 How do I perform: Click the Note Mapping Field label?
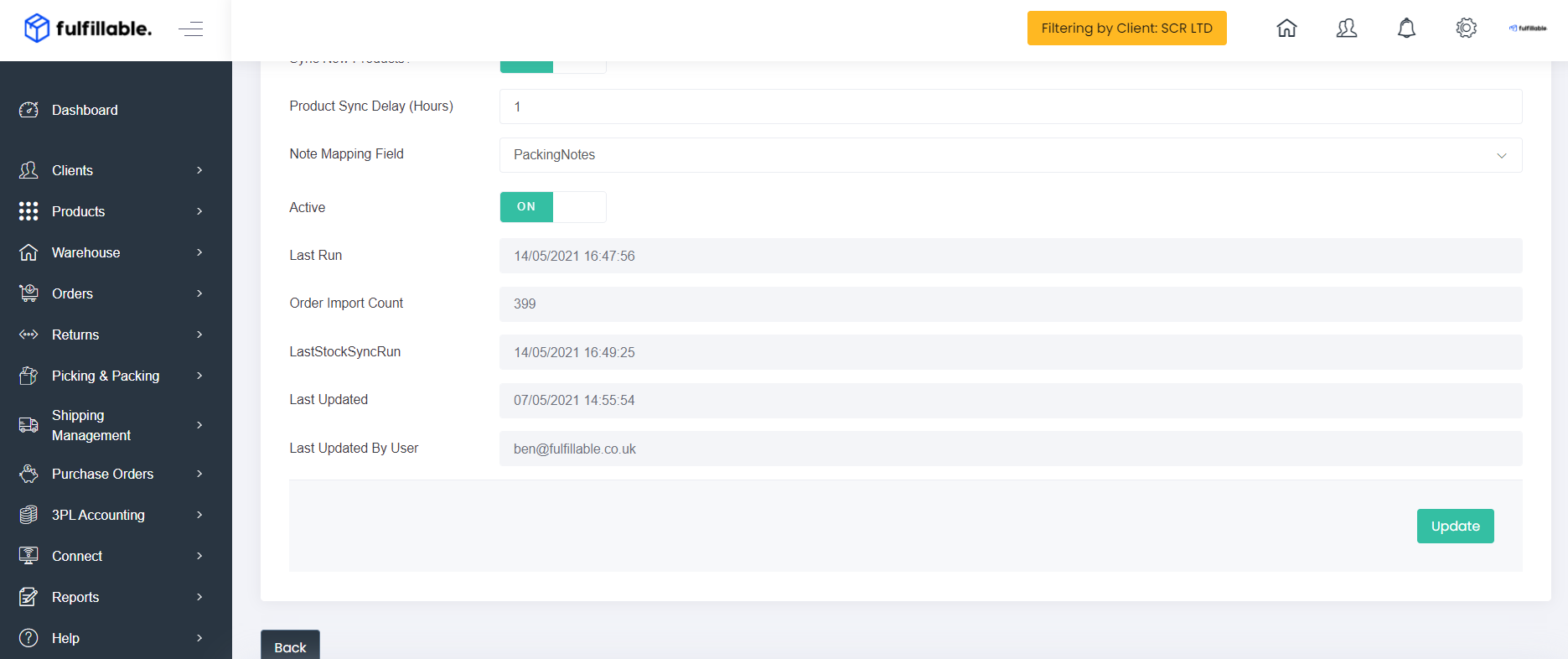(x=346, y=154)
